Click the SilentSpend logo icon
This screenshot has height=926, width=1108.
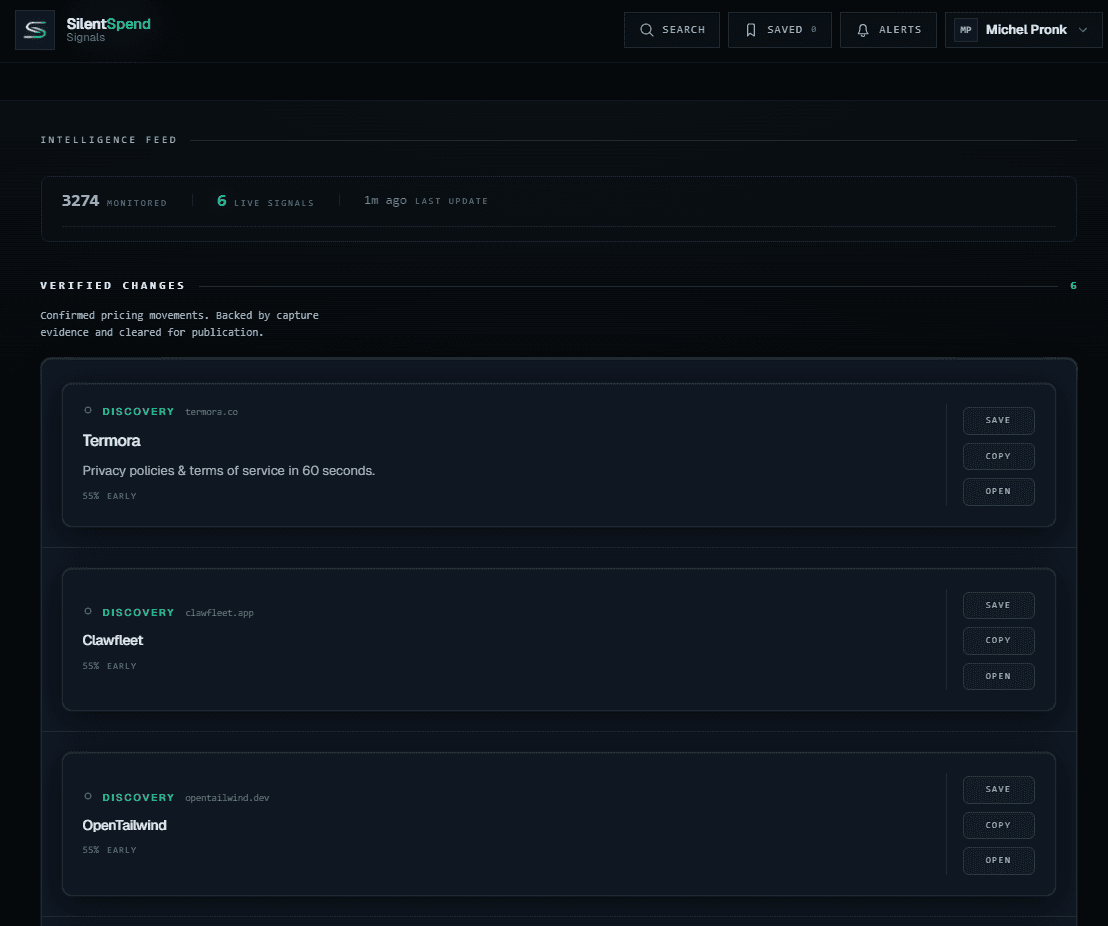pos(34,29)
